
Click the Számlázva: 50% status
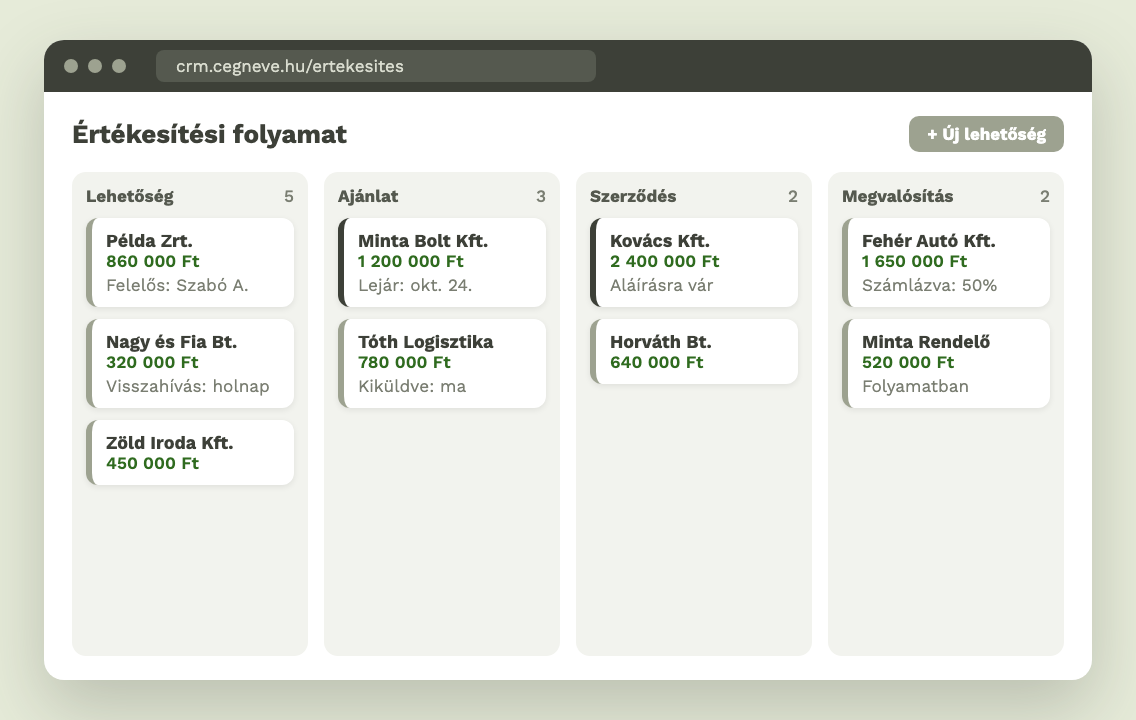(930, 285)
